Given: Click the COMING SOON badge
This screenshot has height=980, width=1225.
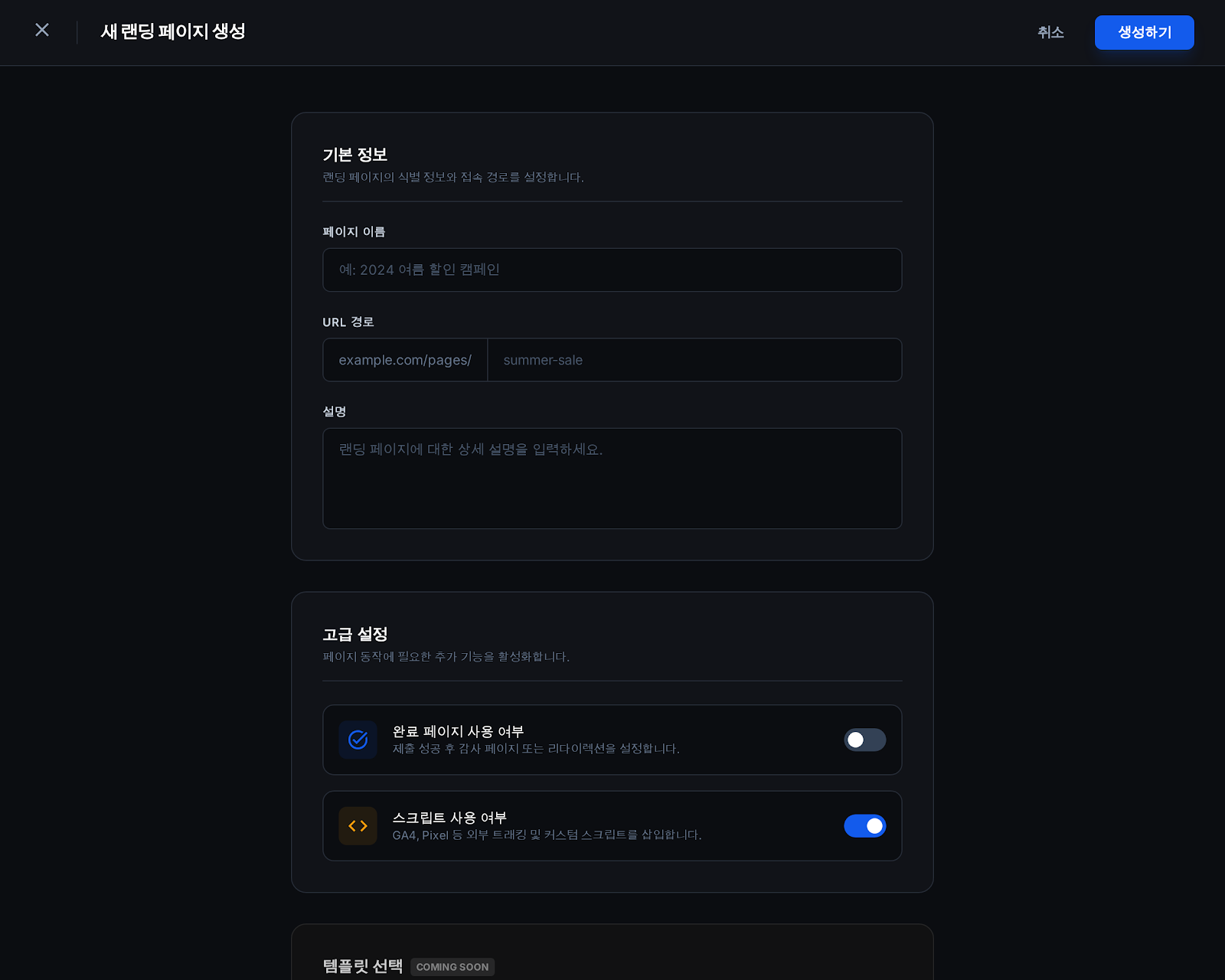Looking at the screenshot, I should (452, 967).
